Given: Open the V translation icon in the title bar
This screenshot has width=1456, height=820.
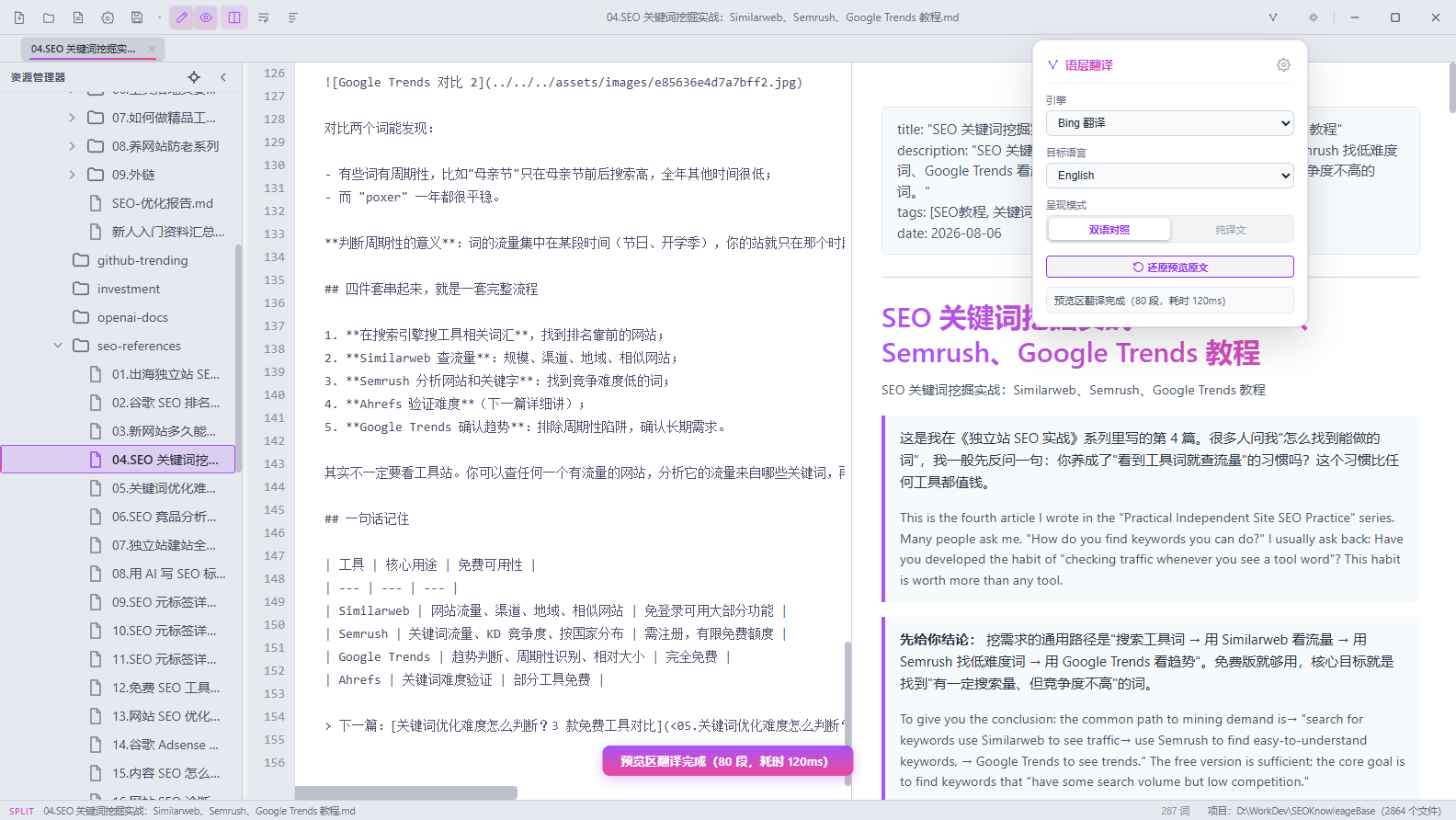Looking at the screenshot, I should 1273,17.
